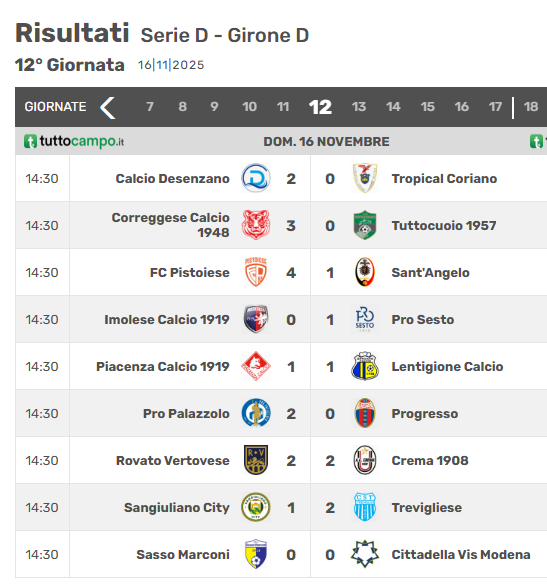The image size is (547, 587).
Task: Click the Sasso Marconi team name
Action: click(183, 554)
